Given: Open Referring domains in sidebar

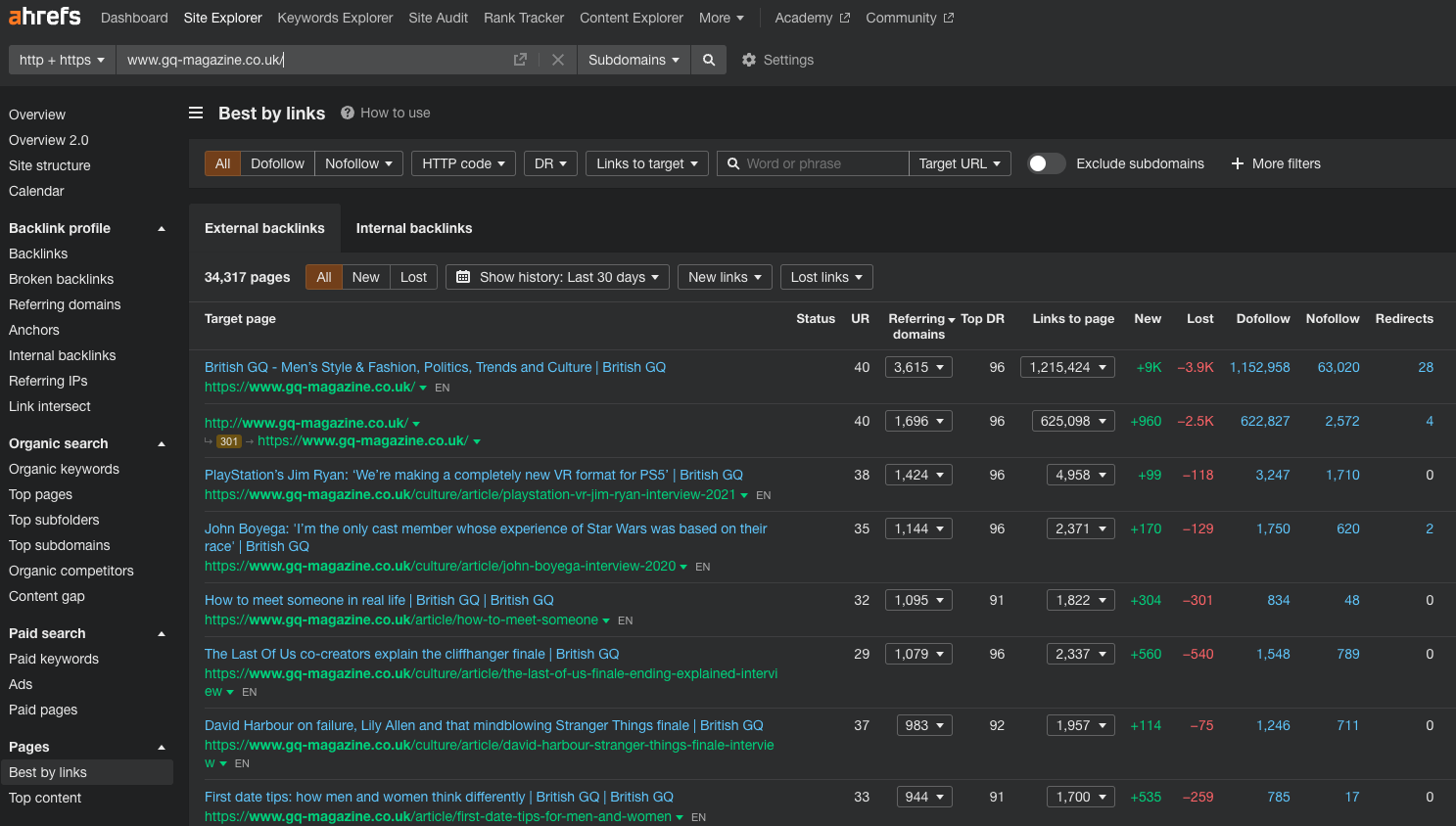Looking at the screenshot, I should (x=65, y=304).
